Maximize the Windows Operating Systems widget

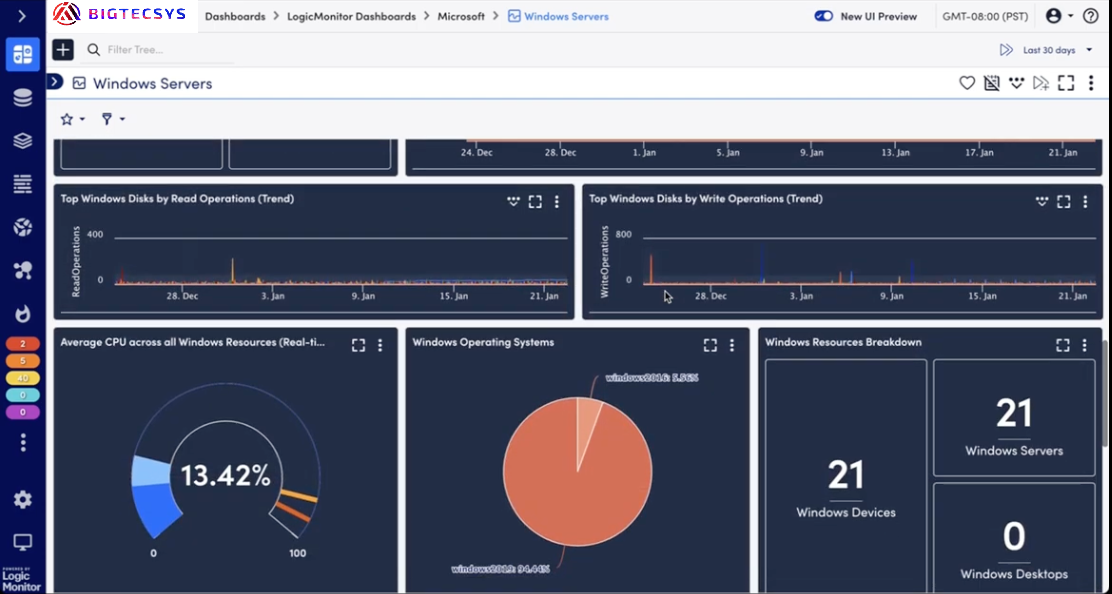[x=710, y=345]
